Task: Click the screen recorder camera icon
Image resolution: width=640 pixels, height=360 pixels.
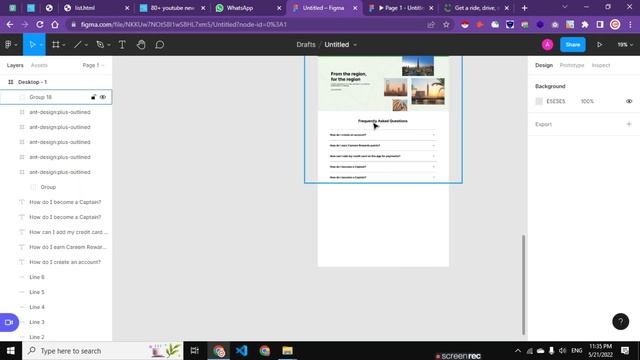Action: [9, 322]
